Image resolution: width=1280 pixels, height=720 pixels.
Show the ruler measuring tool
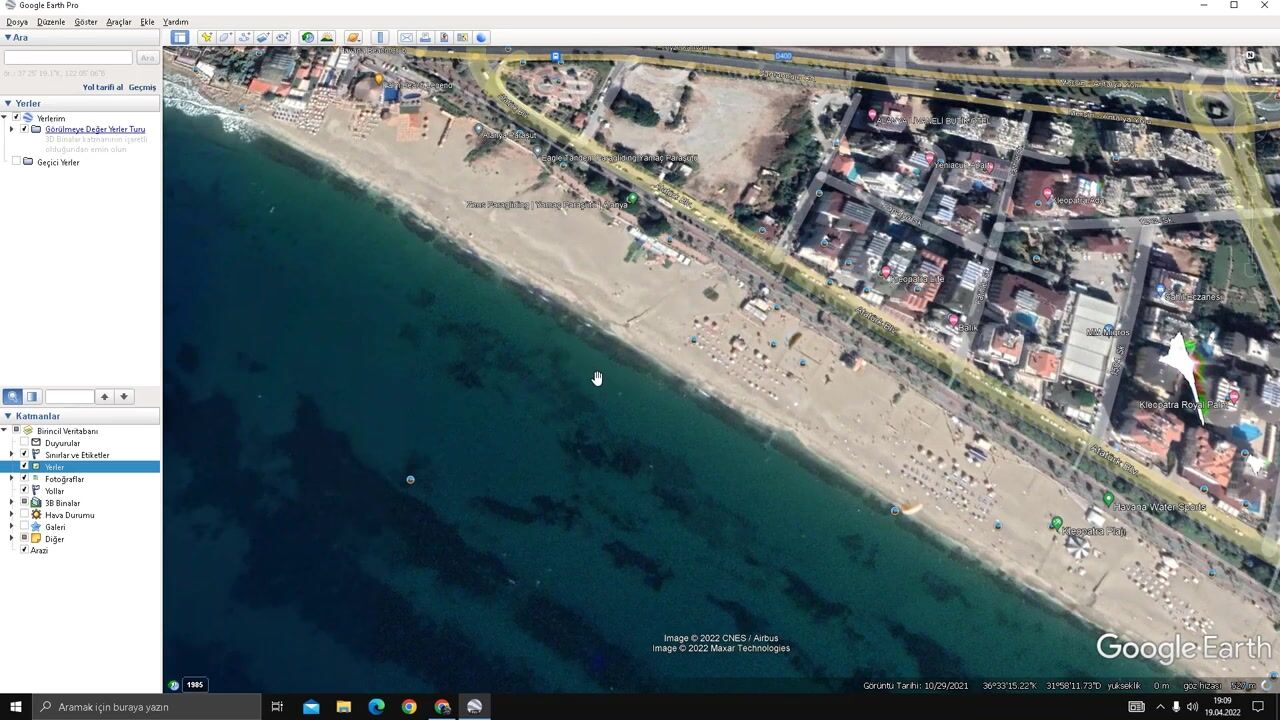point(380,38)
